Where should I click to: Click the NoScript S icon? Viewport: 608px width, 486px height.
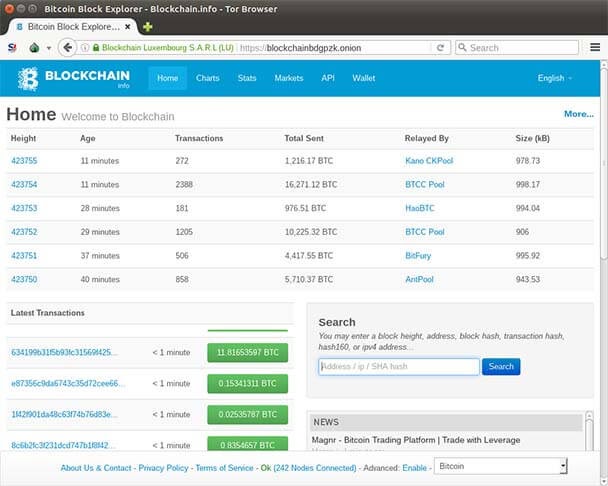click(12, 48)
